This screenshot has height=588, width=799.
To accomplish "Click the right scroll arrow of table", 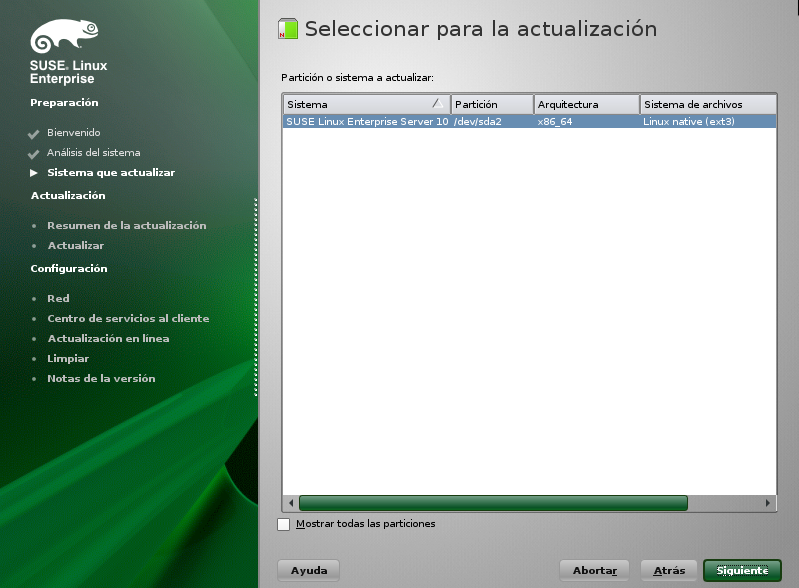I will pos(768,503).
